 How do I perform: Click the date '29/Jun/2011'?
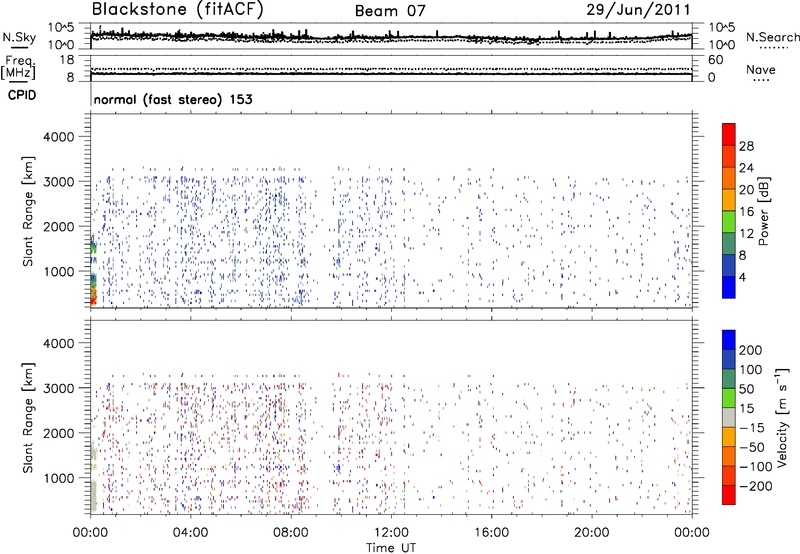point(638,9)
